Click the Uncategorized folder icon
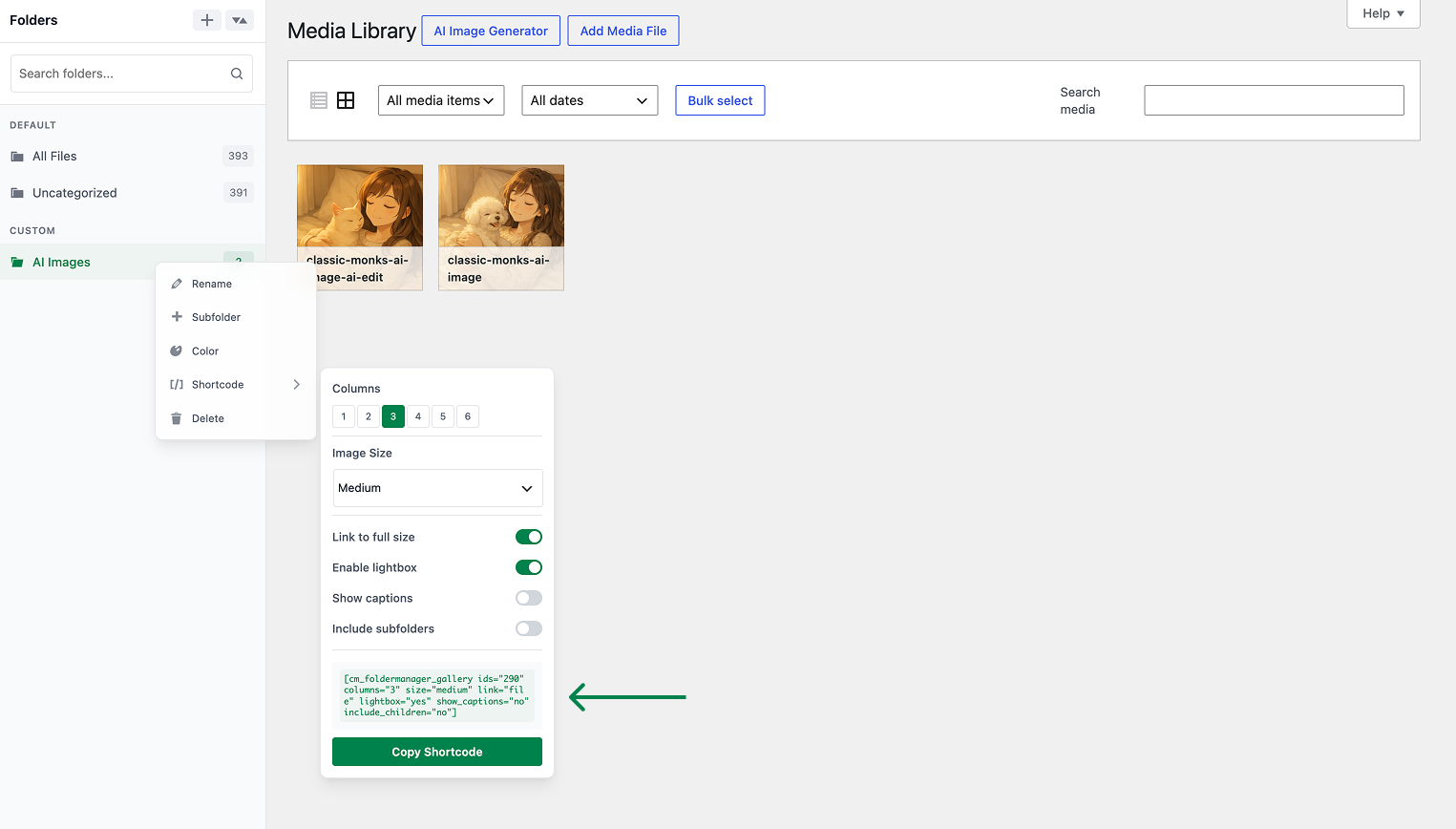 click(x=17, y=193)
